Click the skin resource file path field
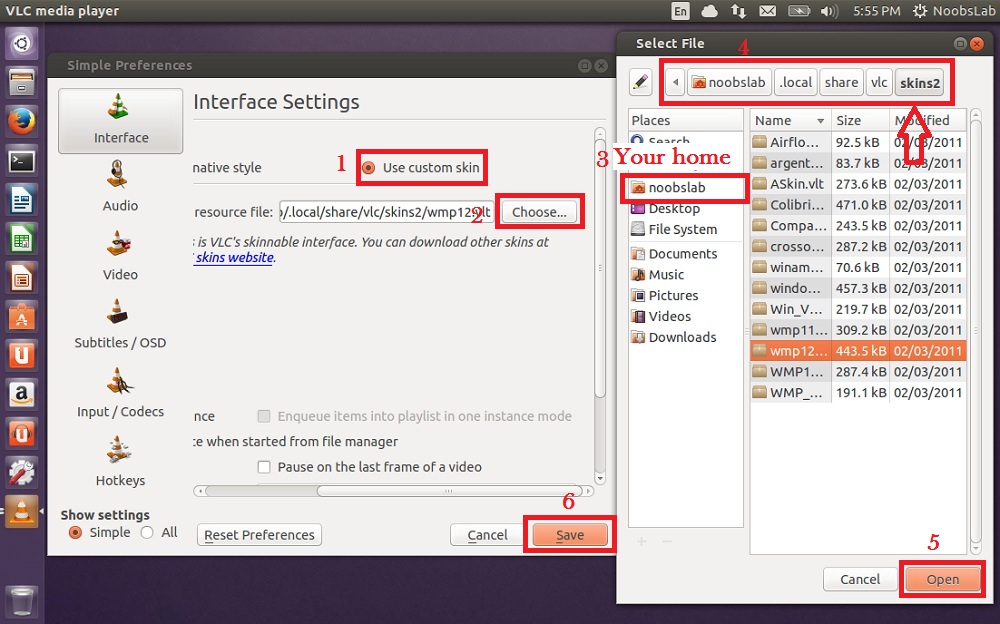 point(386,212)
